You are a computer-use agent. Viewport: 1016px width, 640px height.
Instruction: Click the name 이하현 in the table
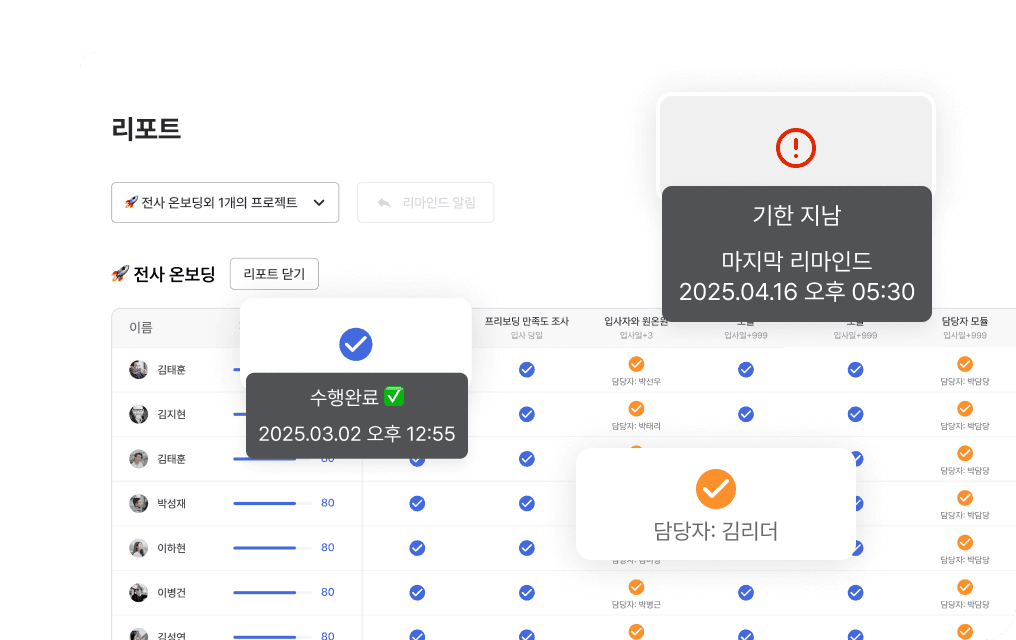pyautogui.click(x=172, y=548)
